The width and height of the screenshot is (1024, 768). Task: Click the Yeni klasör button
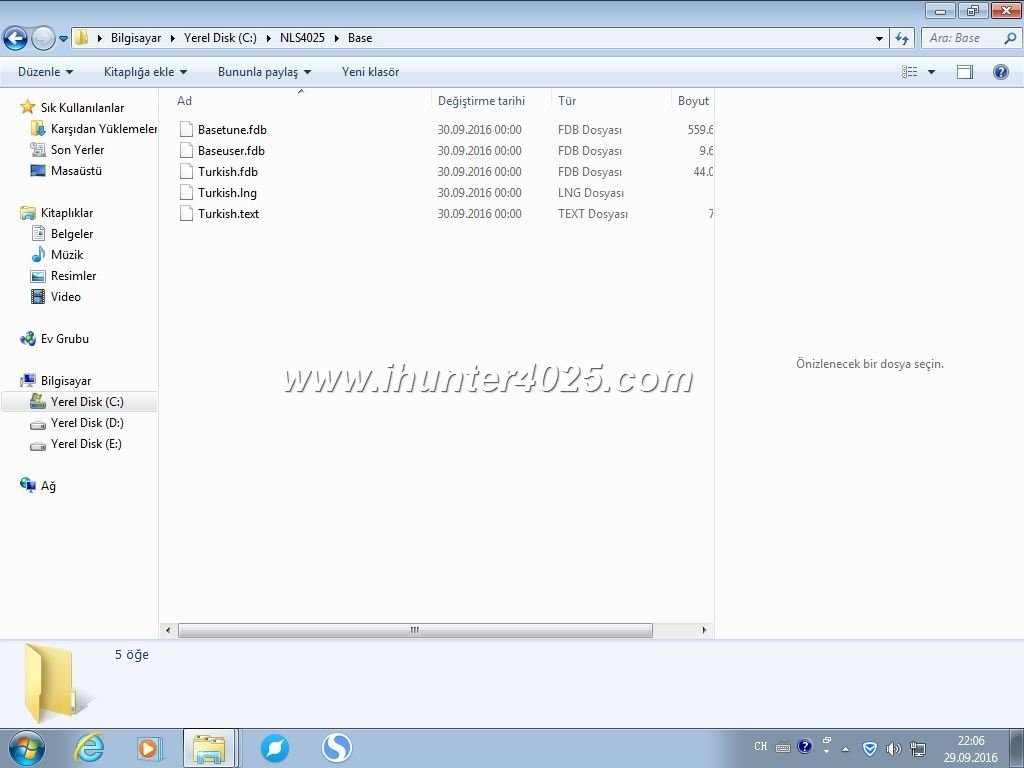370,72
